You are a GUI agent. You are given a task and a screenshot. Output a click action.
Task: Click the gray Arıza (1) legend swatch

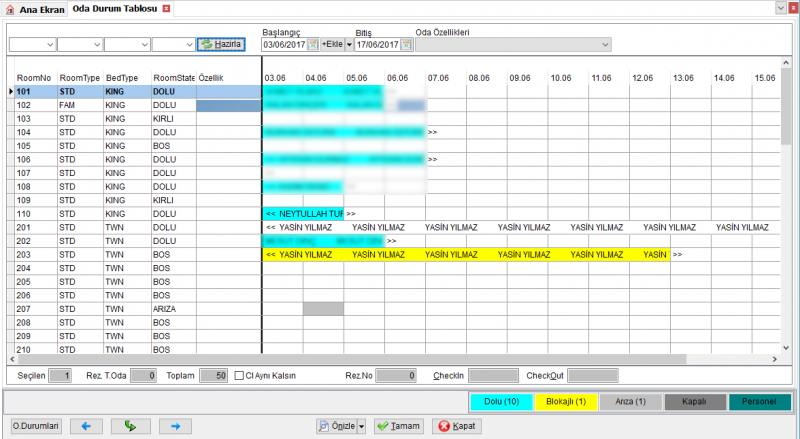pyautogui.click(x=631, y=402)
